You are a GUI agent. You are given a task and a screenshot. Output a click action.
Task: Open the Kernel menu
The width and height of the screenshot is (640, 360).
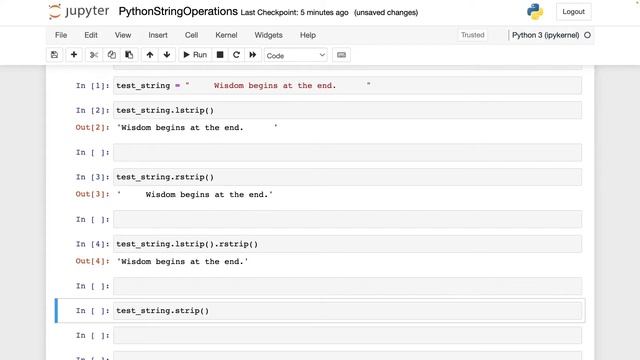pyautogui.click(x=226, y=35)
